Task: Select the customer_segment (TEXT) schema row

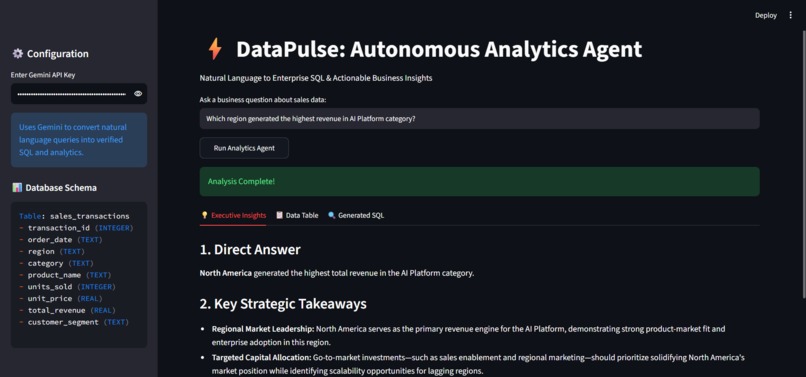Action: pyautogui.click(x=74, y=322)
